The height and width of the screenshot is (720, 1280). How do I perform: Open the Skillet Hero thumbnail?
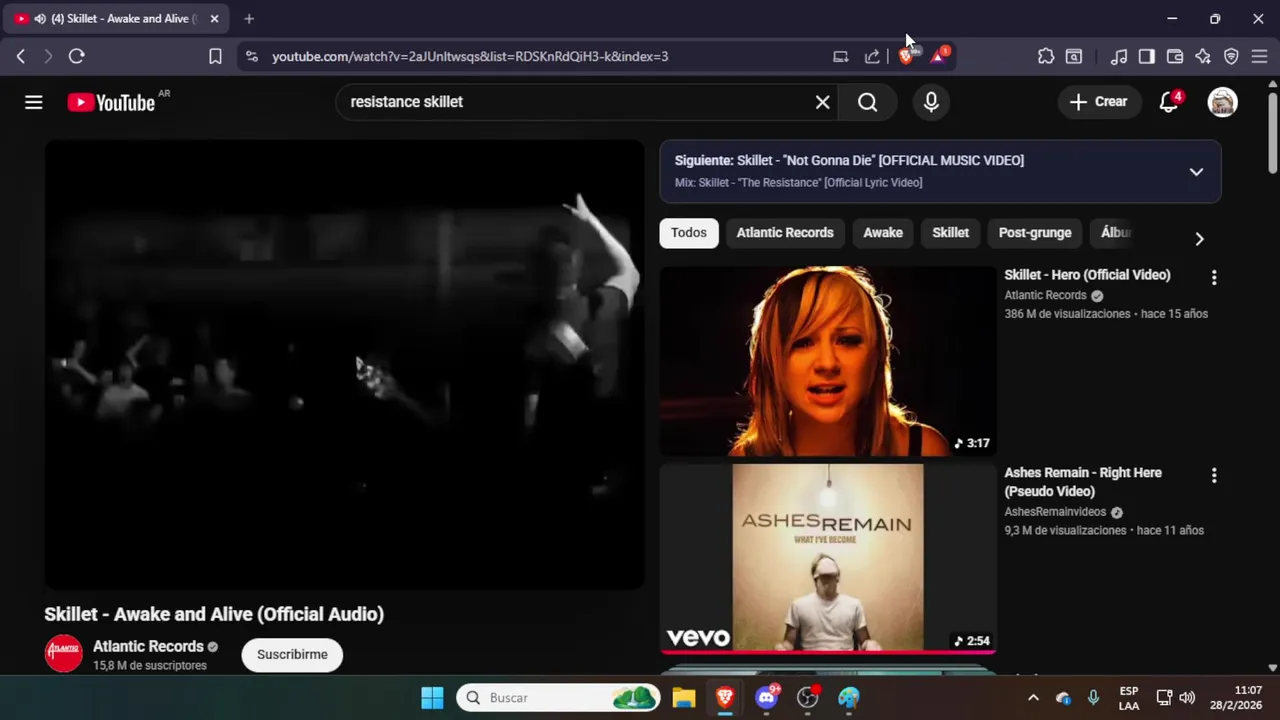click(828, 361)
